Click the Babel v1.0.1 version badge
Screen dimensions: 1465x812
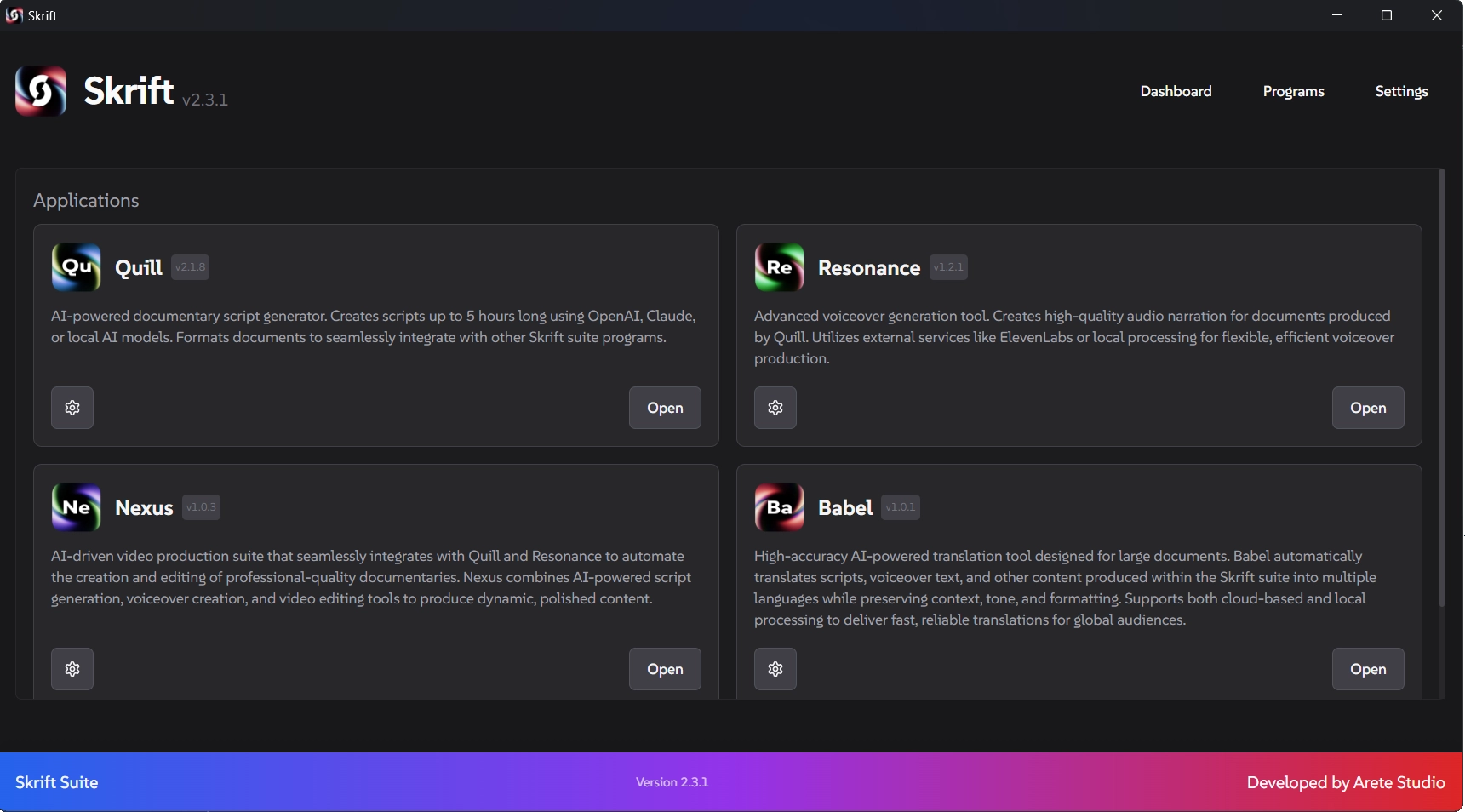click(x=901, y=507)
